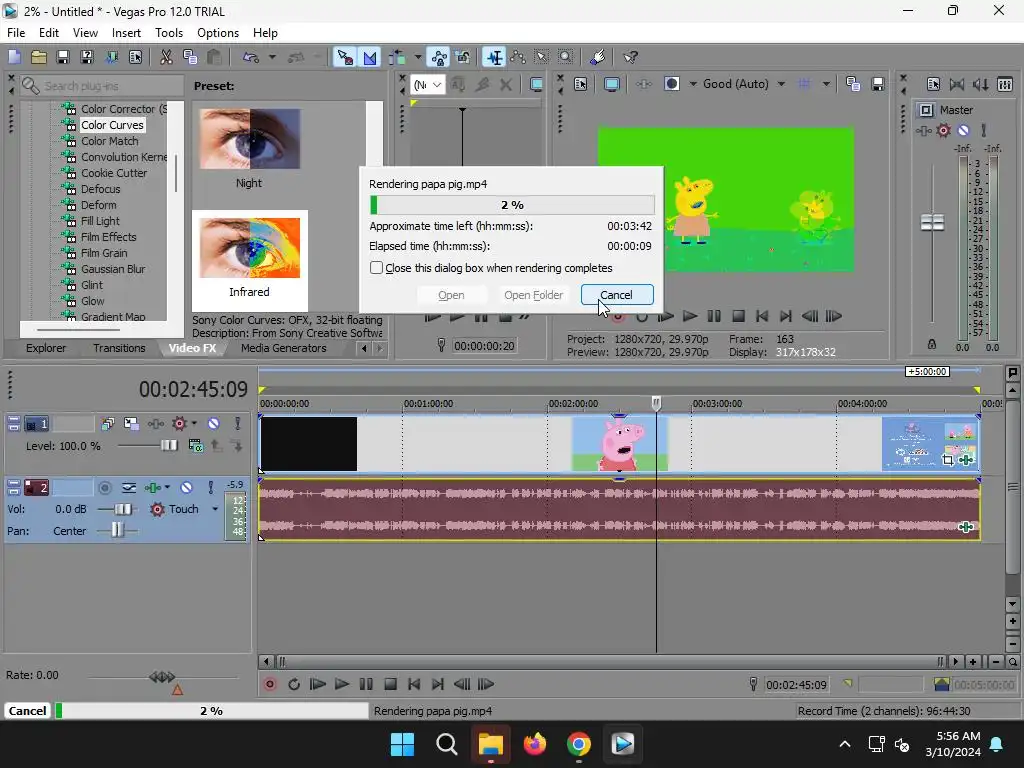Select the Zoom Edit Tool magnifier icon

click(x=566, y=57)
